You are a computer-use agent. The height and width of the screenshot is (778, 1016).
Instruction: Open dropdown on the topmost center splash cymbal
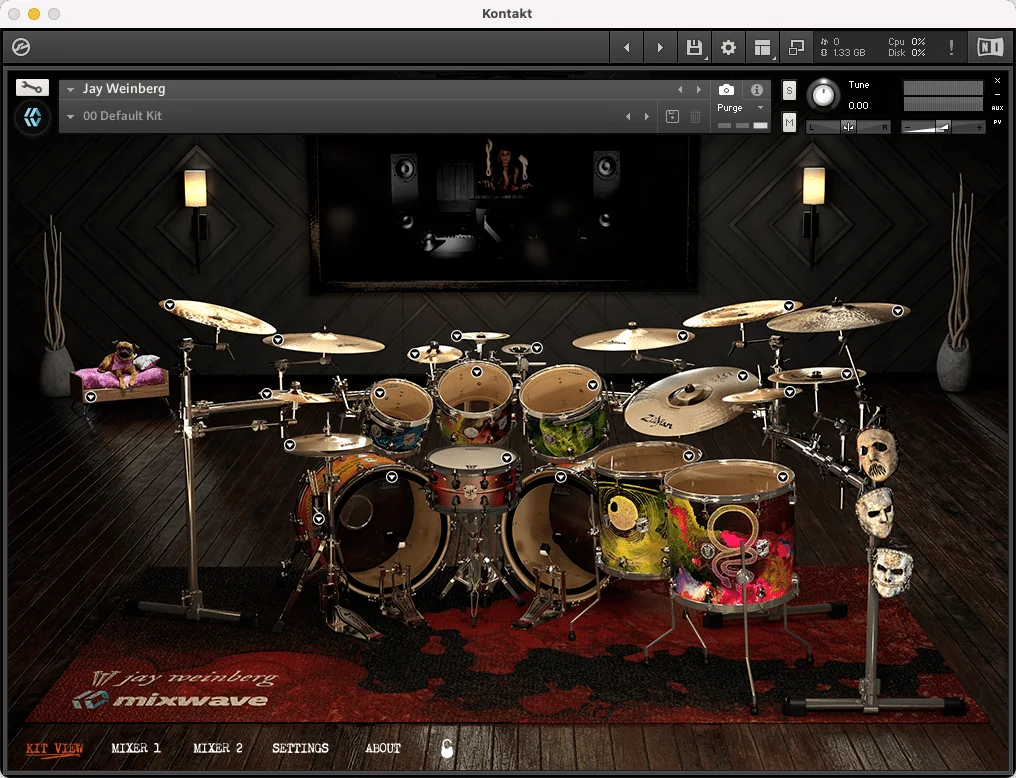click(x=457, y=336)
